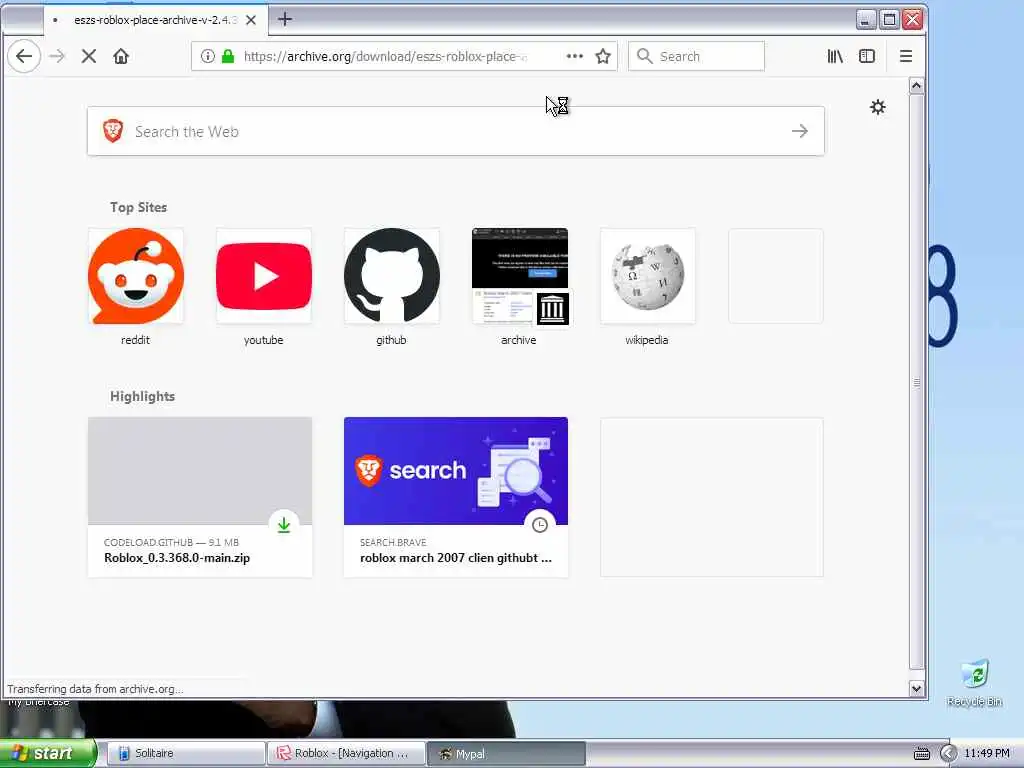
Task: Show site information via info icon
Action: coord(208,56)
